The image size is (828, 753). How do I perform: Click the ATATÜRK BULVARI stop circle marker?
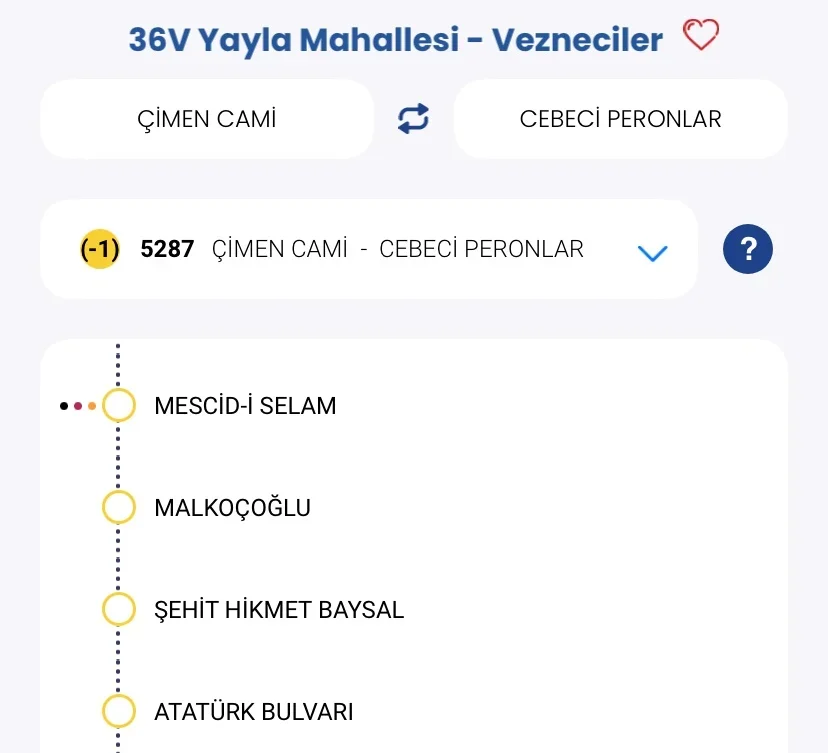(119, 712)
